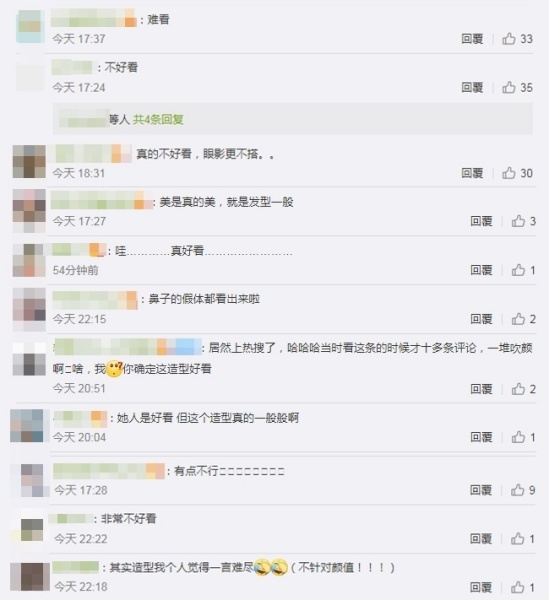Reply to the comment posted 54分钟前
Viewport: 549px width, 600px height.
click(481, 270)
